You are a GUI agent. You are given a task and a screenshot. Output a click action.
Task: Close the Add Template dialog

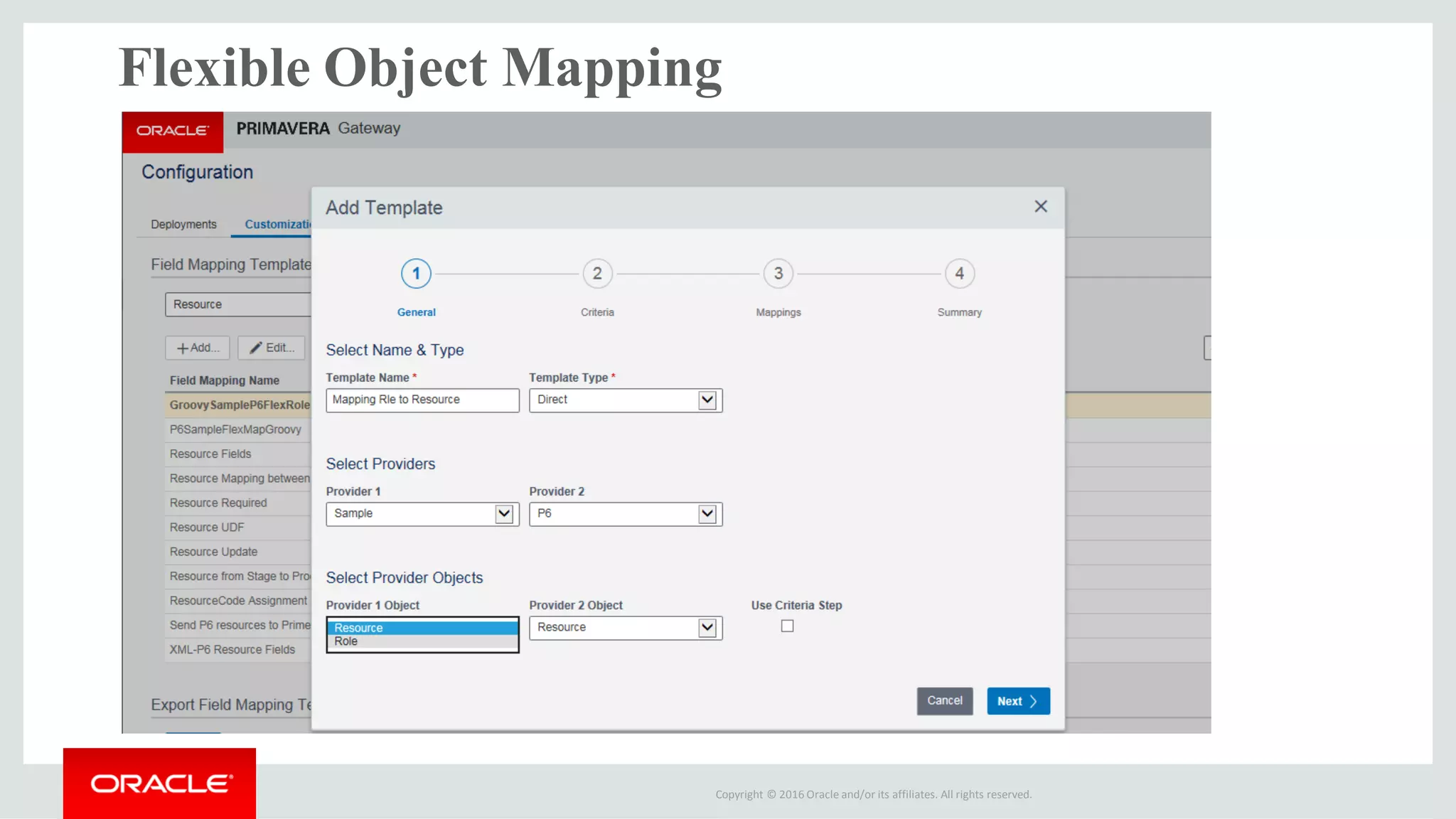point(1041,206)
